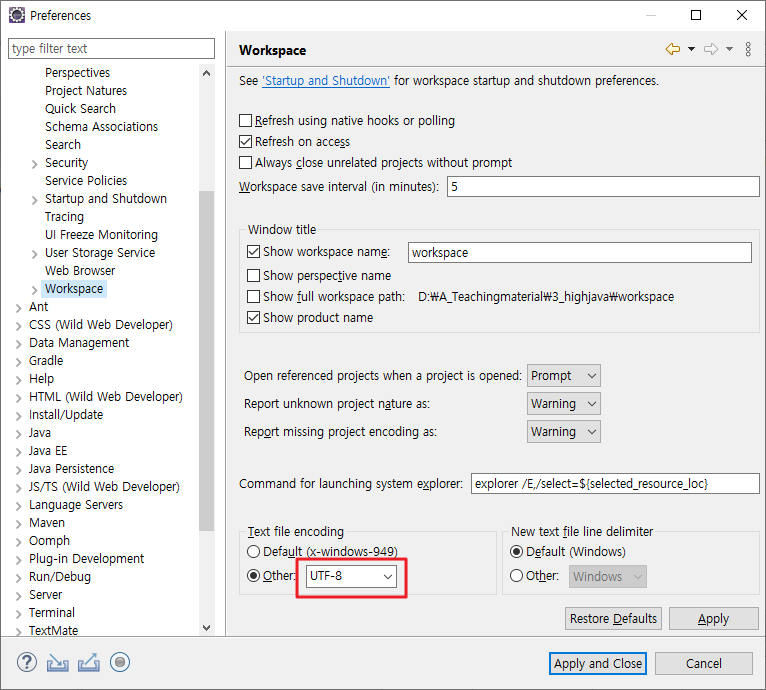The image size is (766, 690).
Task: Expand the Startup and Shutdown node
Action: tap(34, 200)
